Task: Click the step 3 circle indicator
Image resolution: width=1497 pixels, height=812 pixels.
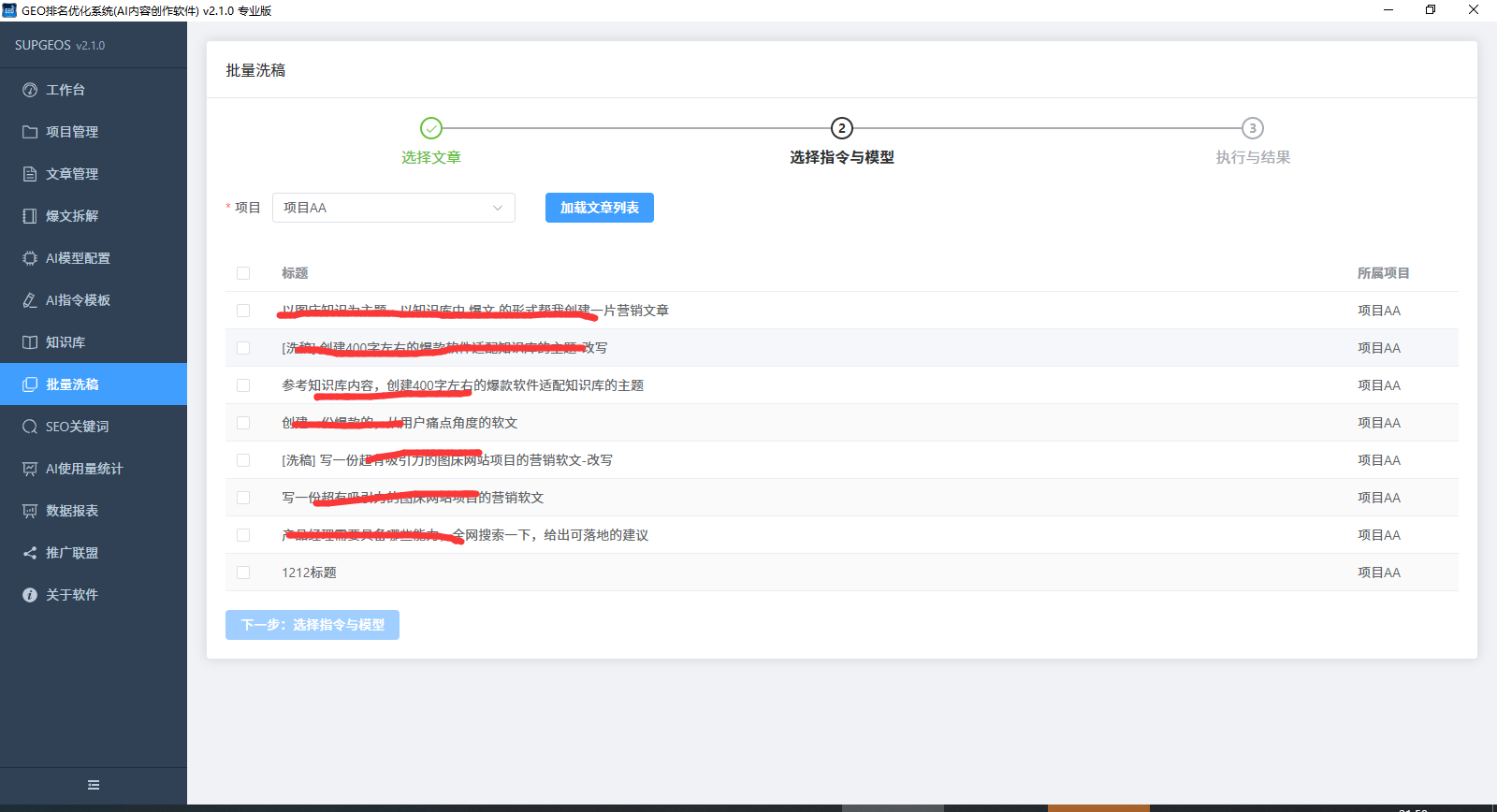Action: tap(1253, 128)
